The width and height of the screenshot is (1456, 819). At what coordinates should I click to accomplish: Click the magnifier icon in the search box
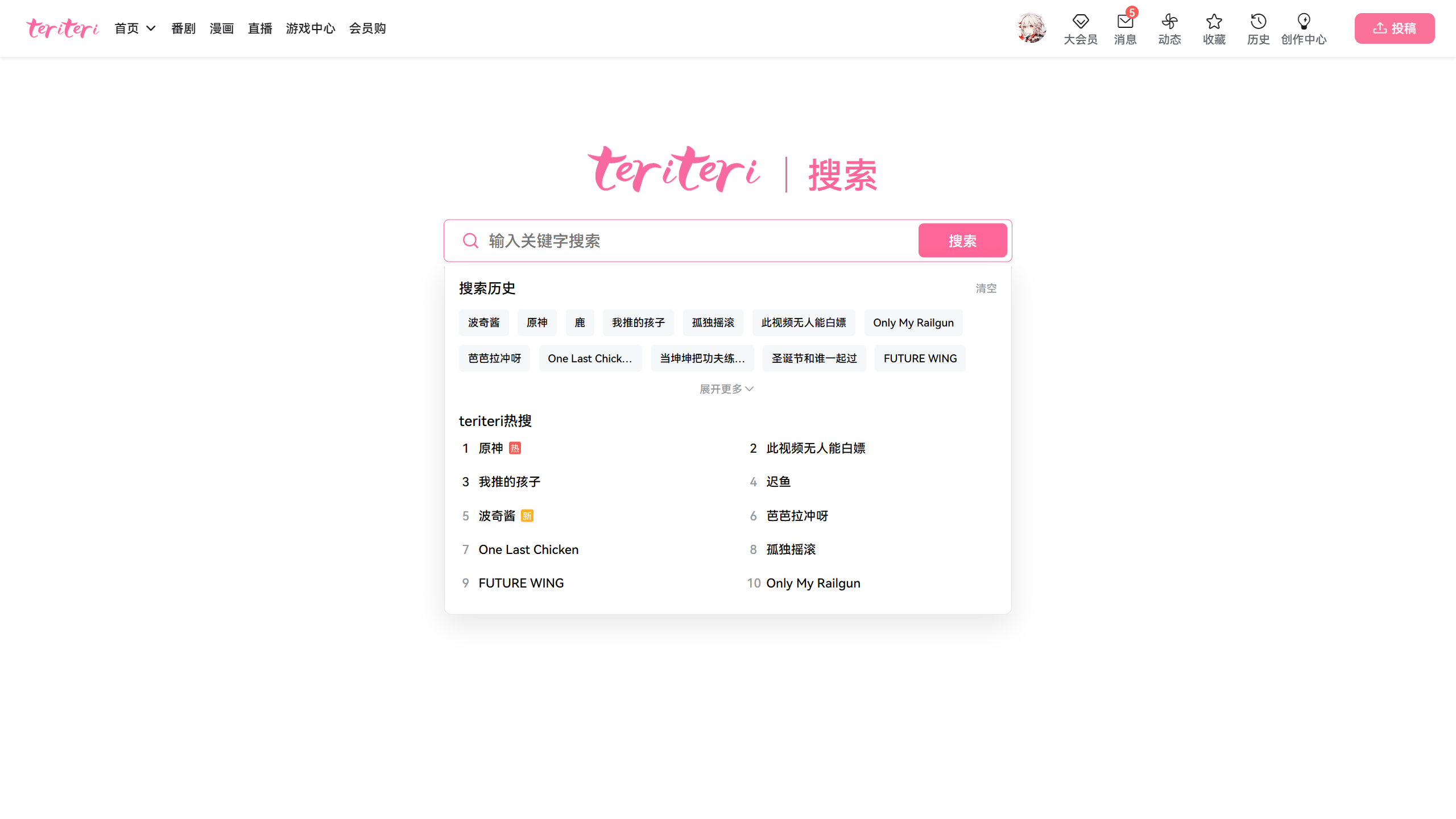(x=470, y=241)
